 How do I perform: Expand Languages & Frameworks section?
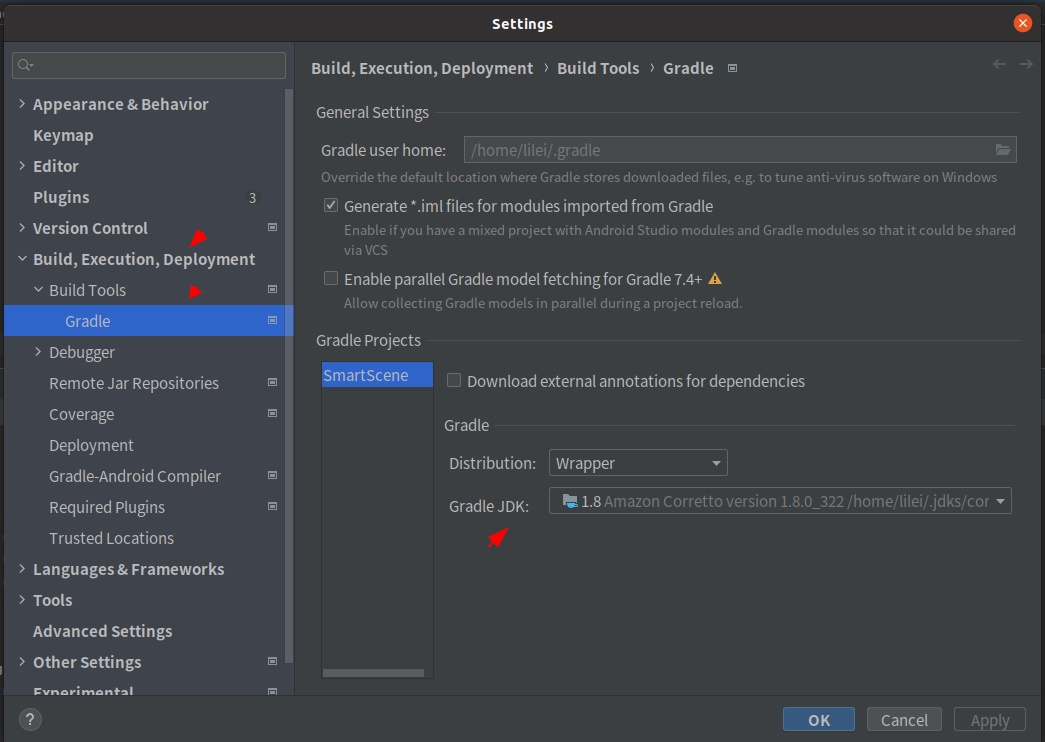(x=22, y=569)
